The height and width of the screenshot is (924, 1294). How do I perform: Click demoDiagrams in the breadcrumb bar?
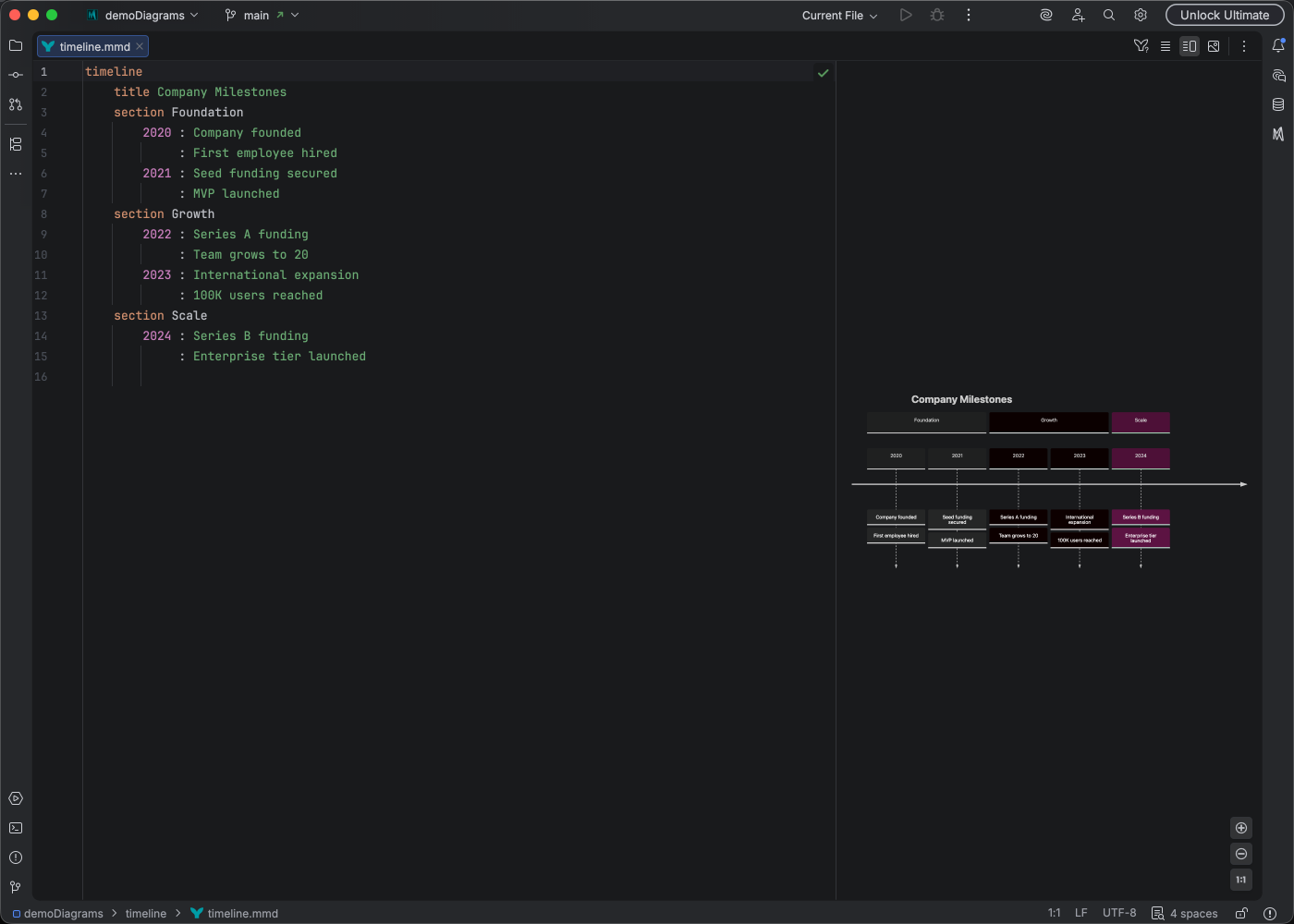click(63, 913)
